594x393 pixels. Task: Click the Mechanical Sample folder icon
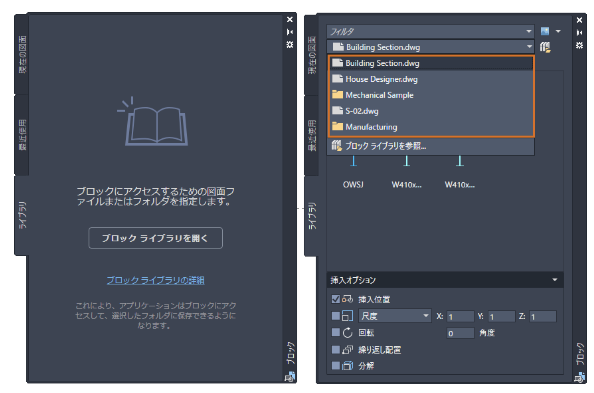[337, 94]
